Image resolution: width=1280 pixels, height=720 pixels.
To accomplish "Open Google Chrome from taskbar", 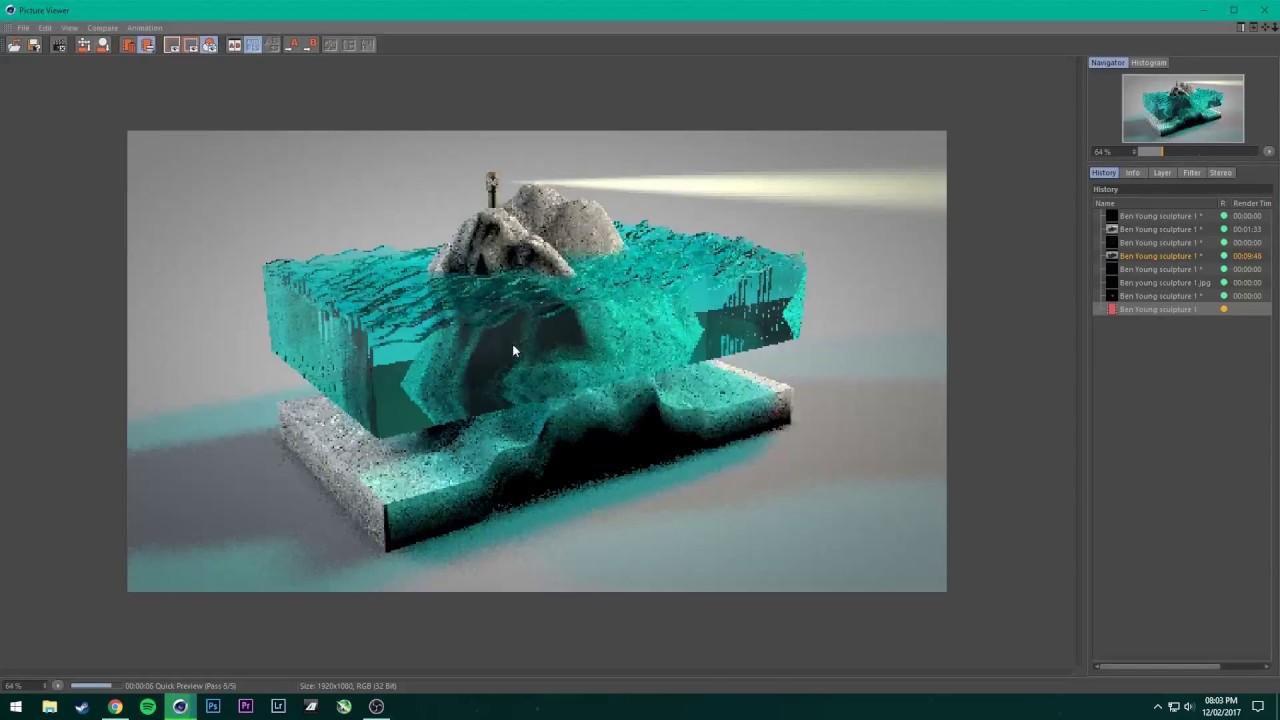I will point(115,706).
